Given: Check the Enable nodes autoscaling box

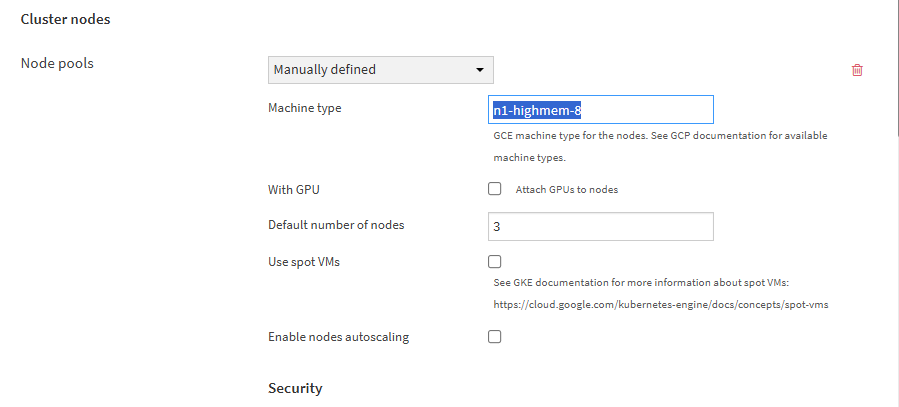Looking at the screenshot, I should (x=494, y=336).
